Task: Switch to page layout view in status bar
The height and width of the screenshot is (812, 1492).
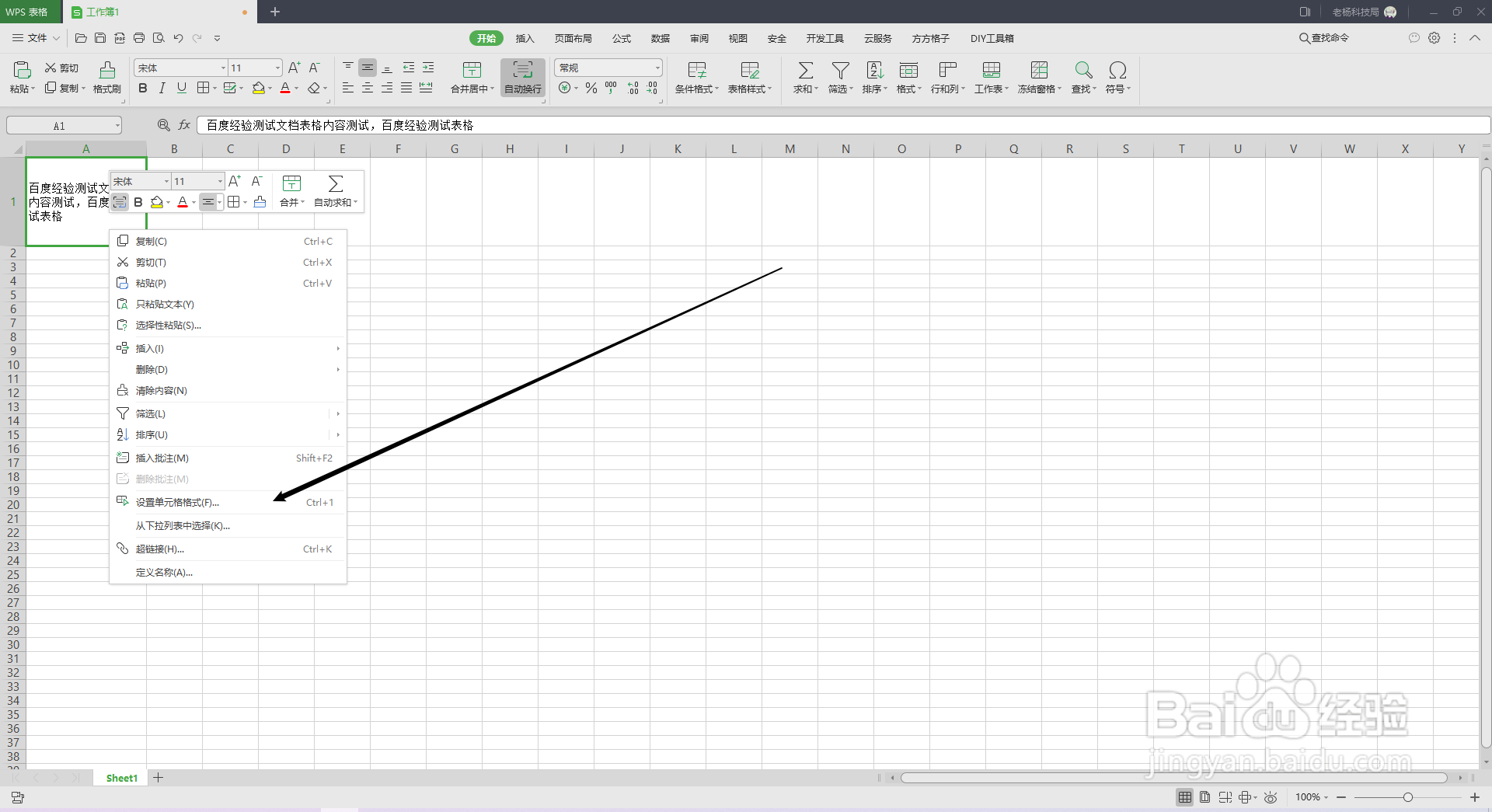Action: 1204,797
